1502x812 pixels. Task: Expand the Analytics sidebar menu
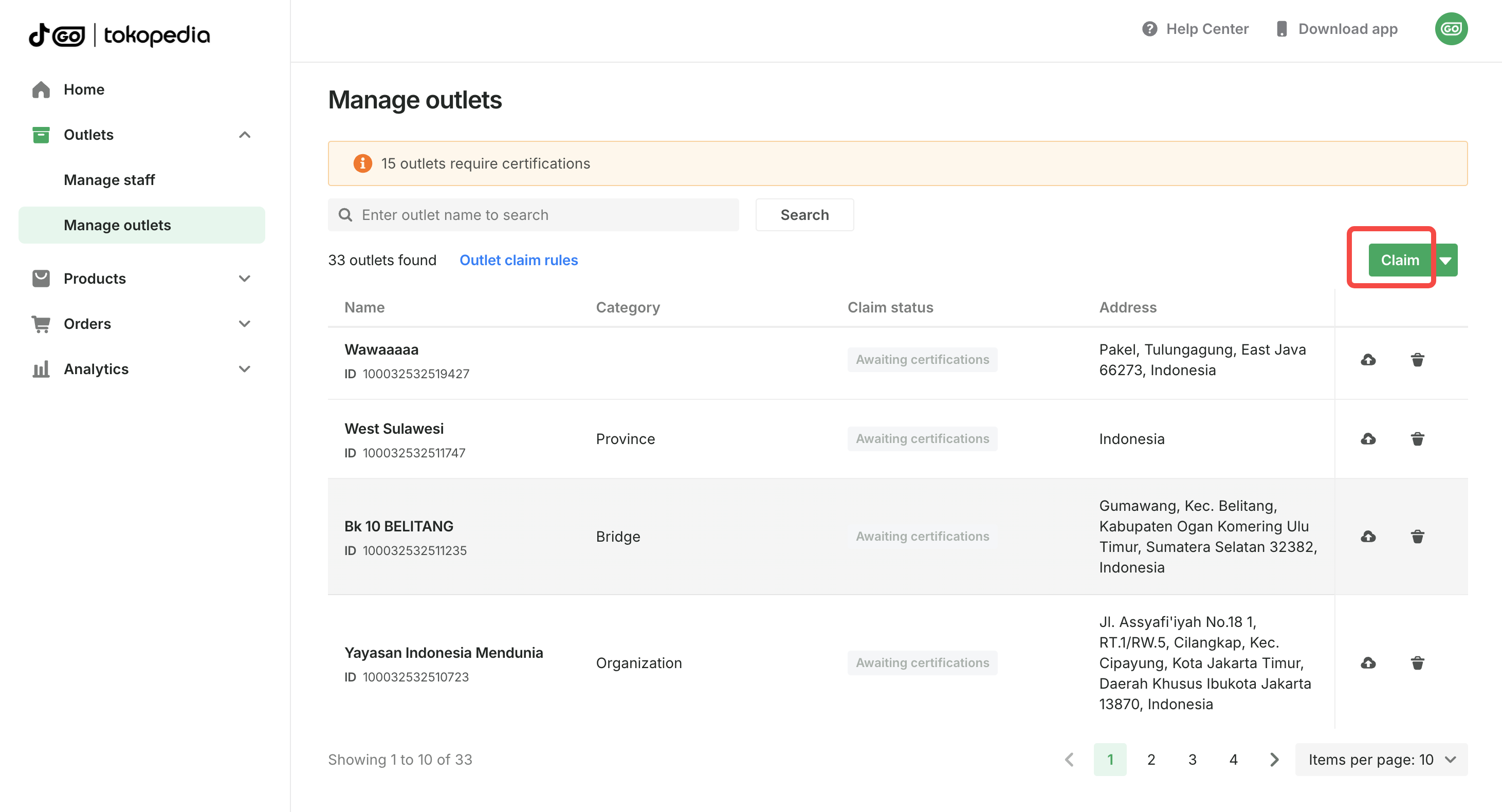click(245, 369)
